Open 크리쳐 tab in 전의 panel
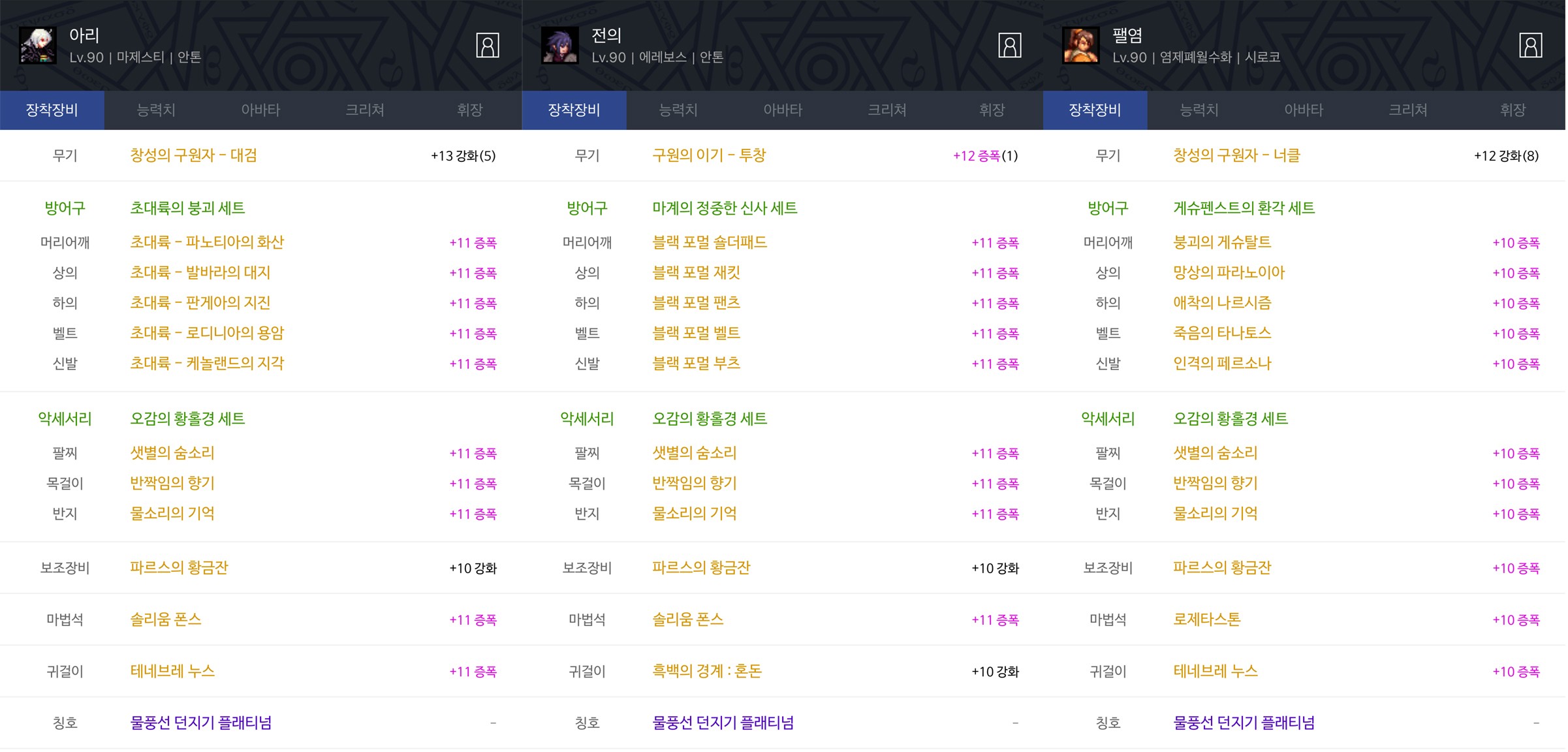 tap(887, 110)
